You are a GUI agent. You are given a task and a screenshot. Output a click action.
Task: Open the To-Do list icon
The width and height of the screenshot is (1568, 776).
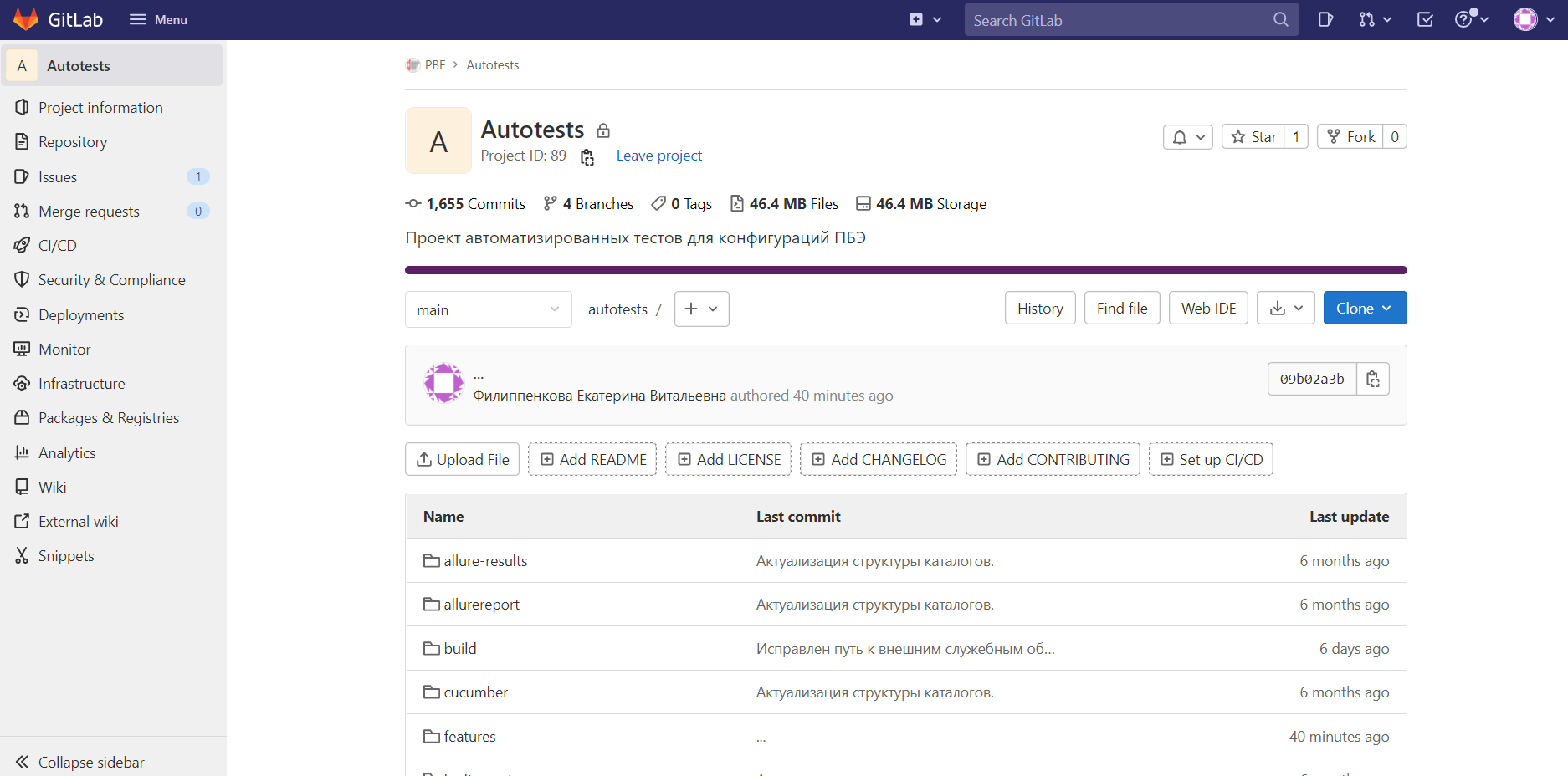tap(1425, 19)
